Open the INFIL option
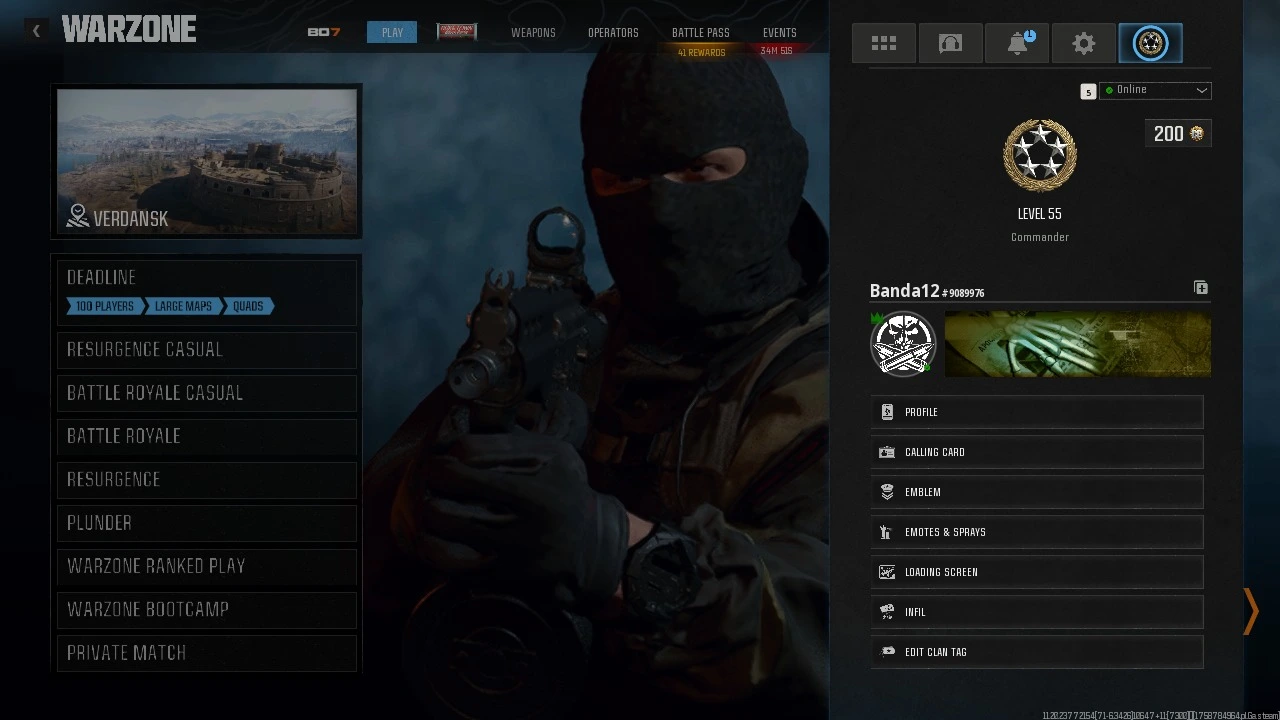Screen dimensions: 1280x720 click(x=1037, y=612)
